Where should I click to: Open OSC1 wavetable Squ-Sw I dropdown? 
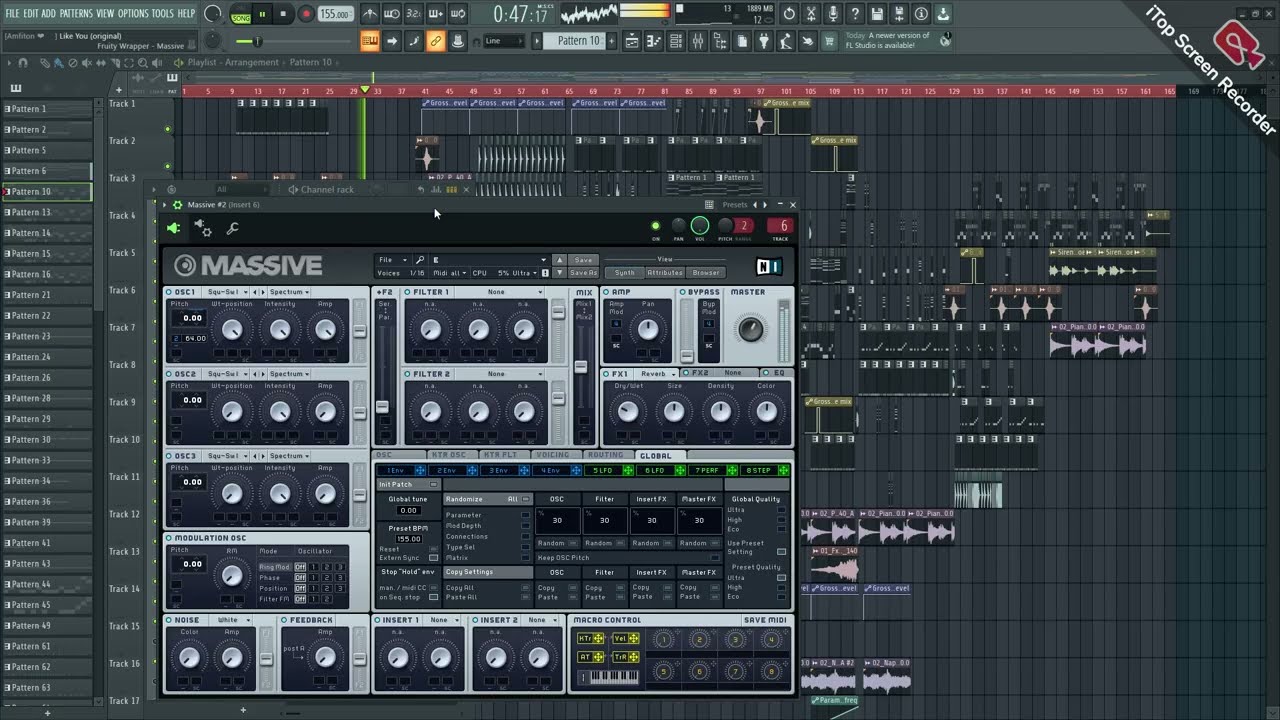coord(227,292)
